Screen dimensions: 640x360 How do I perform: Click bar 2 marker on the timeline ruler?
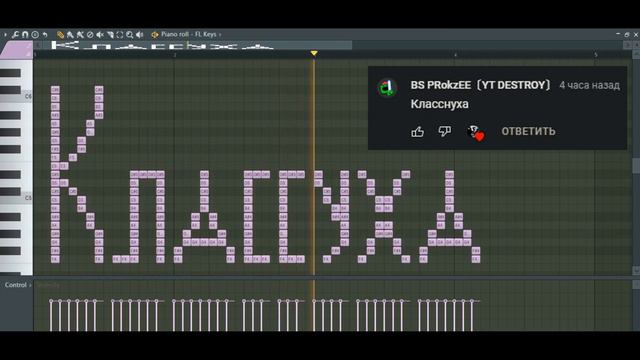pos(175,55)
